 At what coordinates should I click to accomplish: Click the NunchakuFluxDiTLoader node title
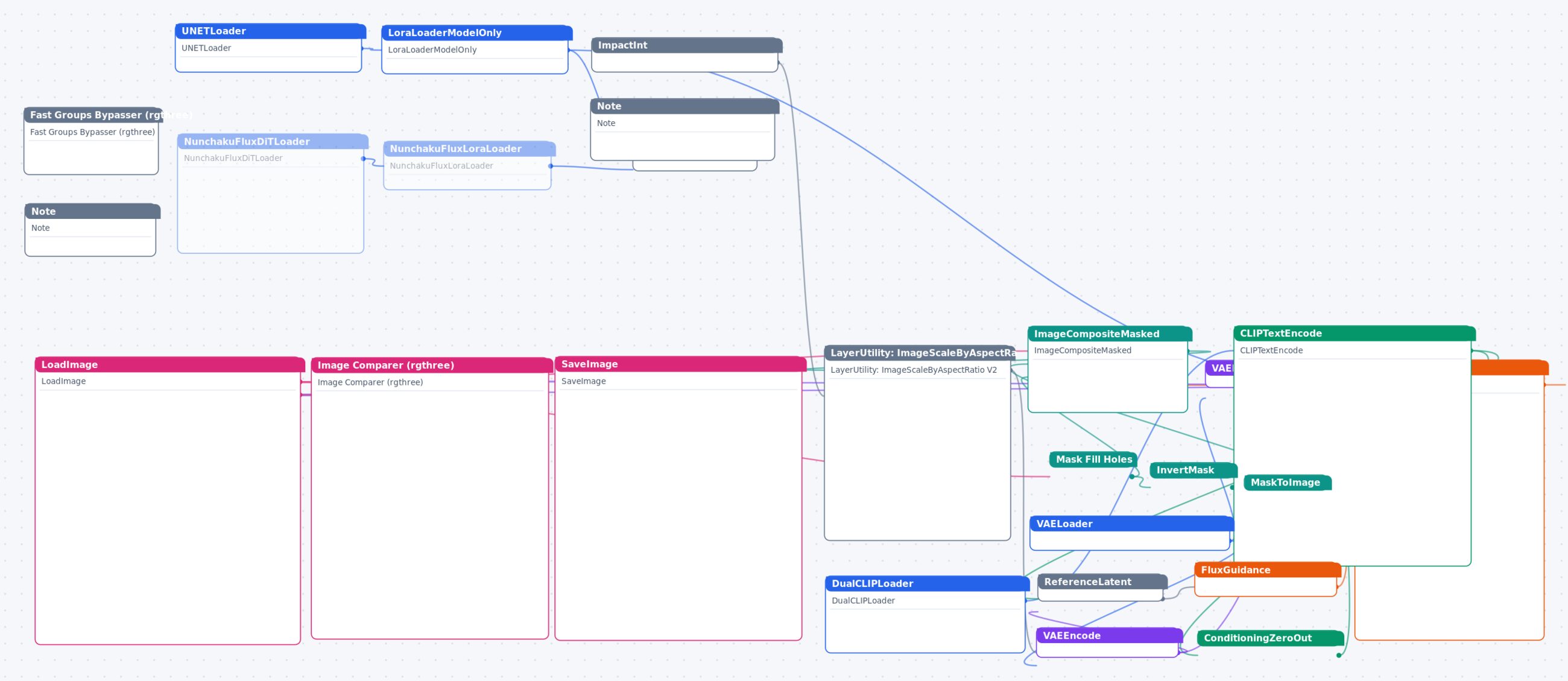(273, 141)
